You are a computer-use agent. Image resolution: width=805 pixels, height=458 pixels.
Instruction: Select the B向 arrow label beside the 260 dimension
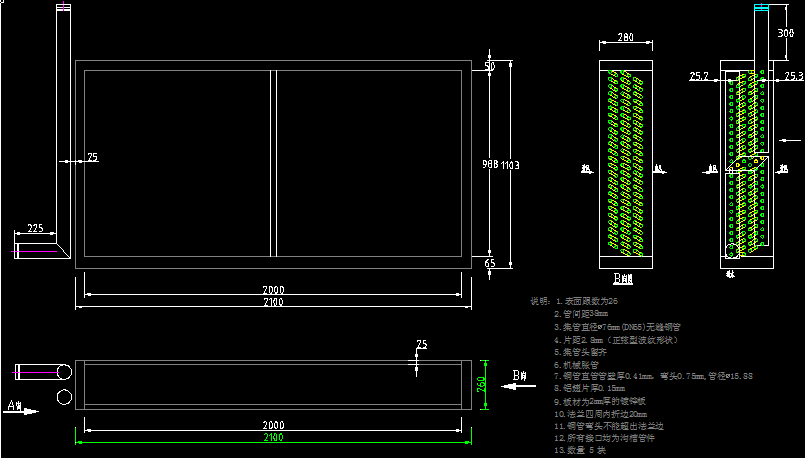pos(520,375)
